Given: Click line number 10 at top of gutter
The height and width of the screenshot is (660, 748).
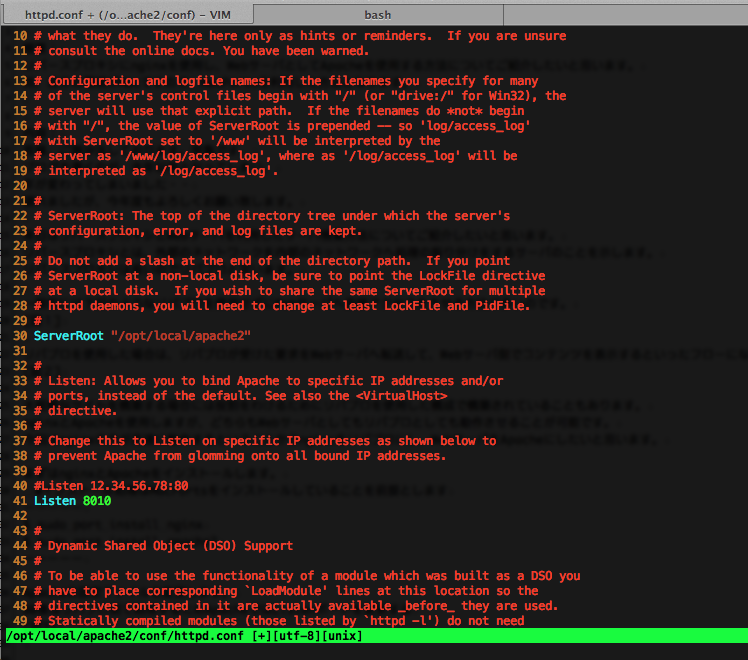Looking at the screenshot, I should pos(19,36).
